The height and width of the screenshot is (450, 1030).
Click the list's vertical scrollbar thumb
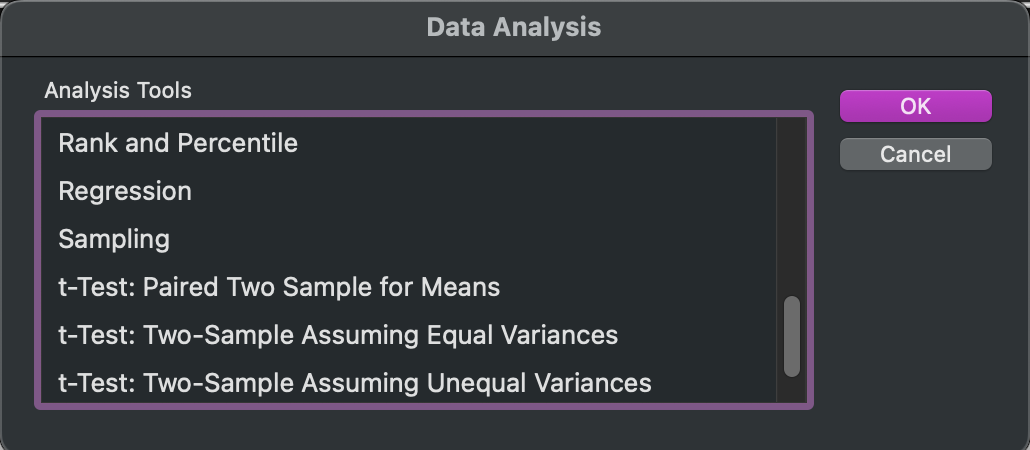point(792,336)
